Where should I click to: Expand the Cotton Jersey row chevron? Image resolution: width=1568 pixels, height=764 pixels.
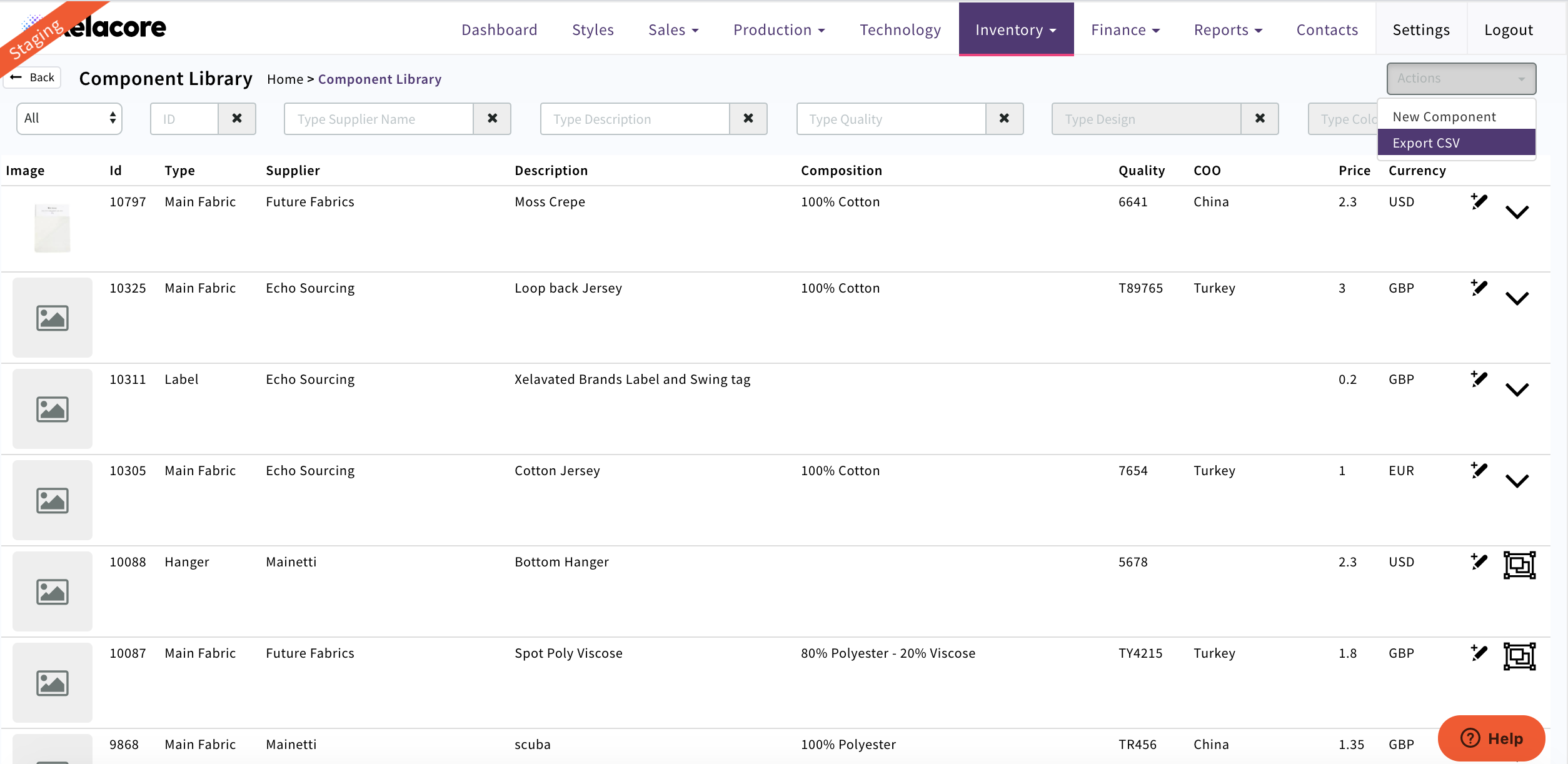tap(1517, 481)
